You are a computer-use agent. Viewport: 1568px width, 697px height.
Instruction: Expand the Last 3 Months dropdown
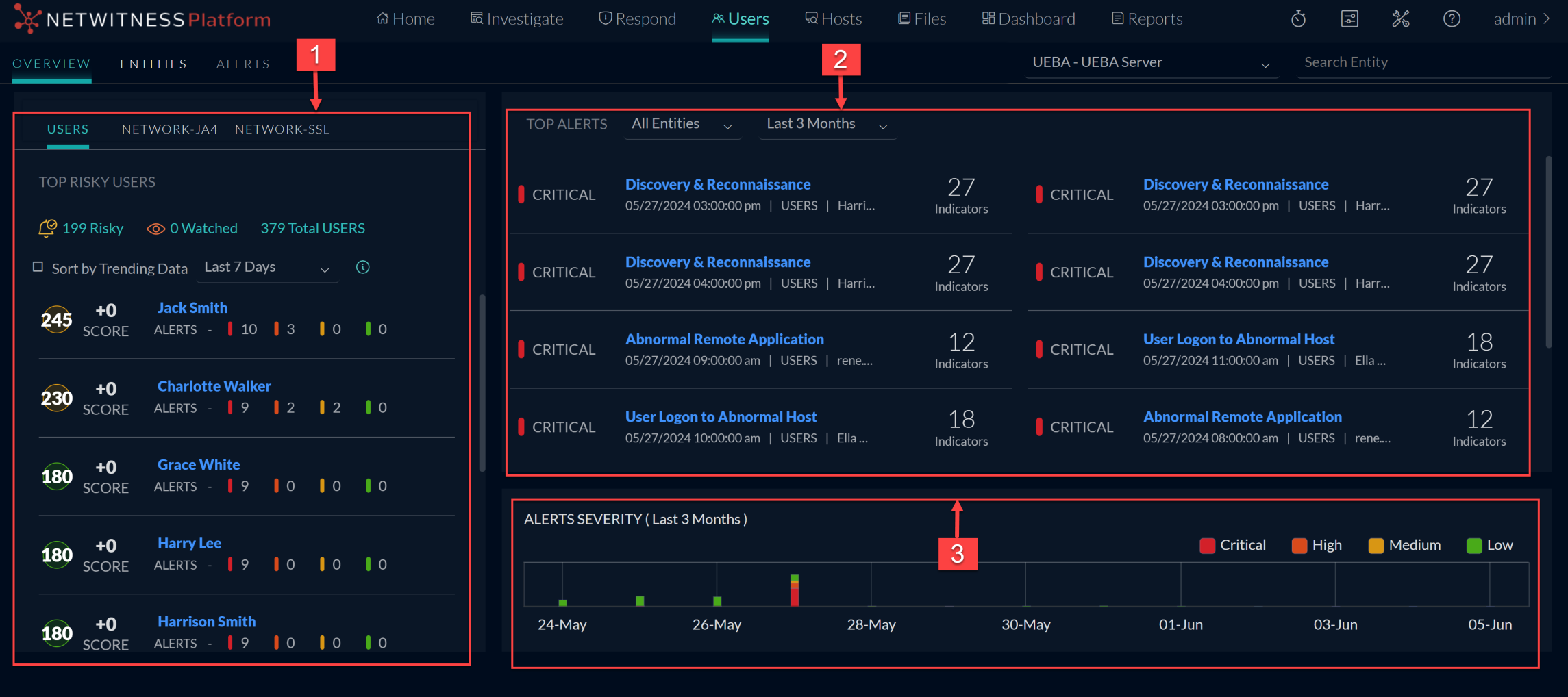pos(827,125)
